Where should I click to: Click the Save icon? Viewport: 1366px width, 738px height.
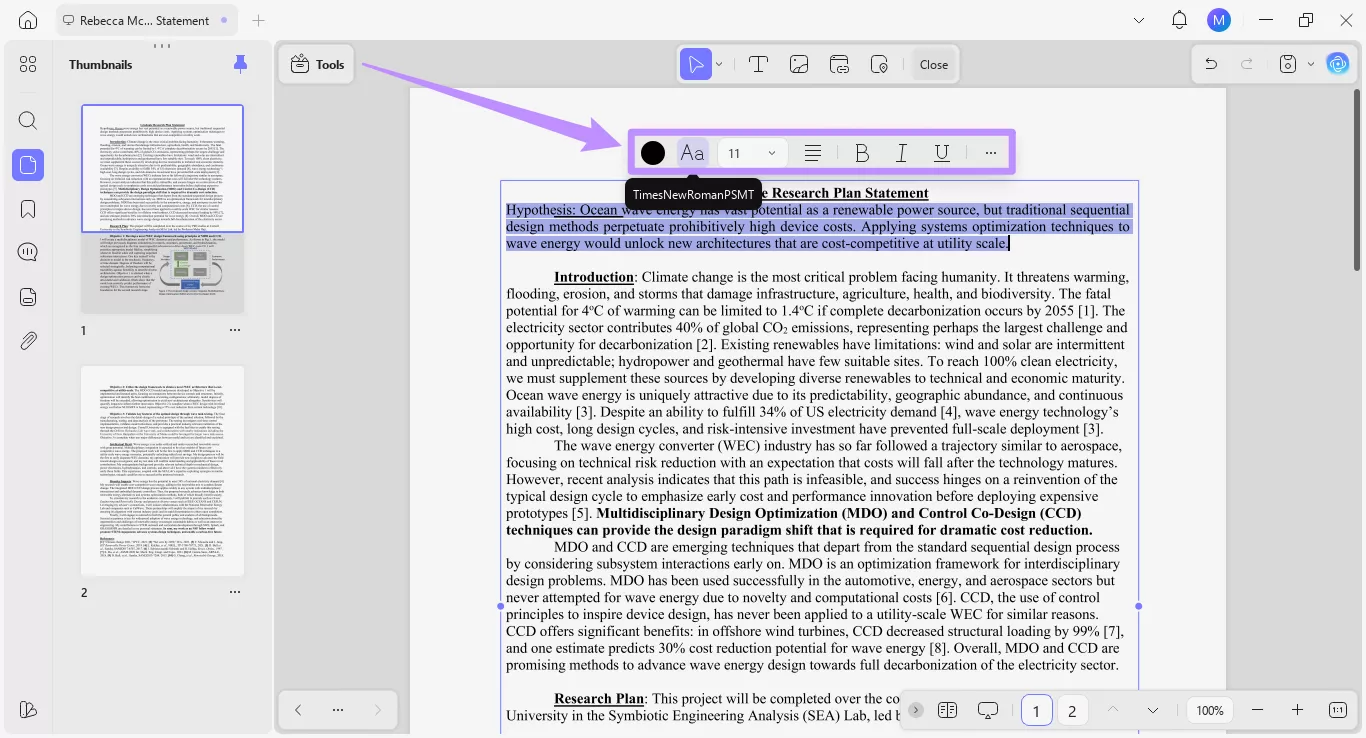(x=1289, y=64)
